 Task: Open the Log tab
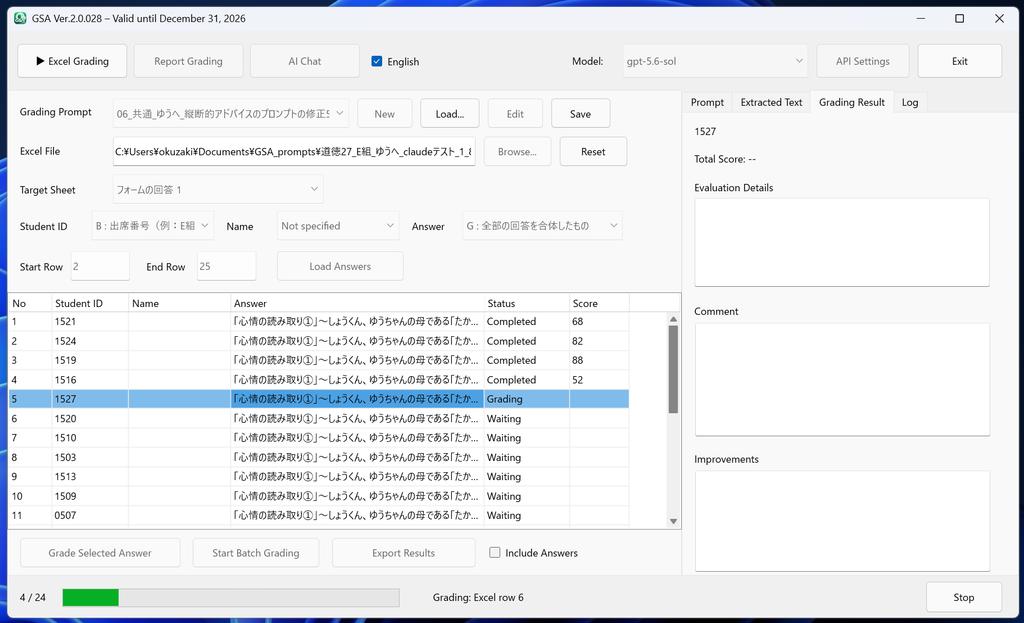tap(910, 103)
